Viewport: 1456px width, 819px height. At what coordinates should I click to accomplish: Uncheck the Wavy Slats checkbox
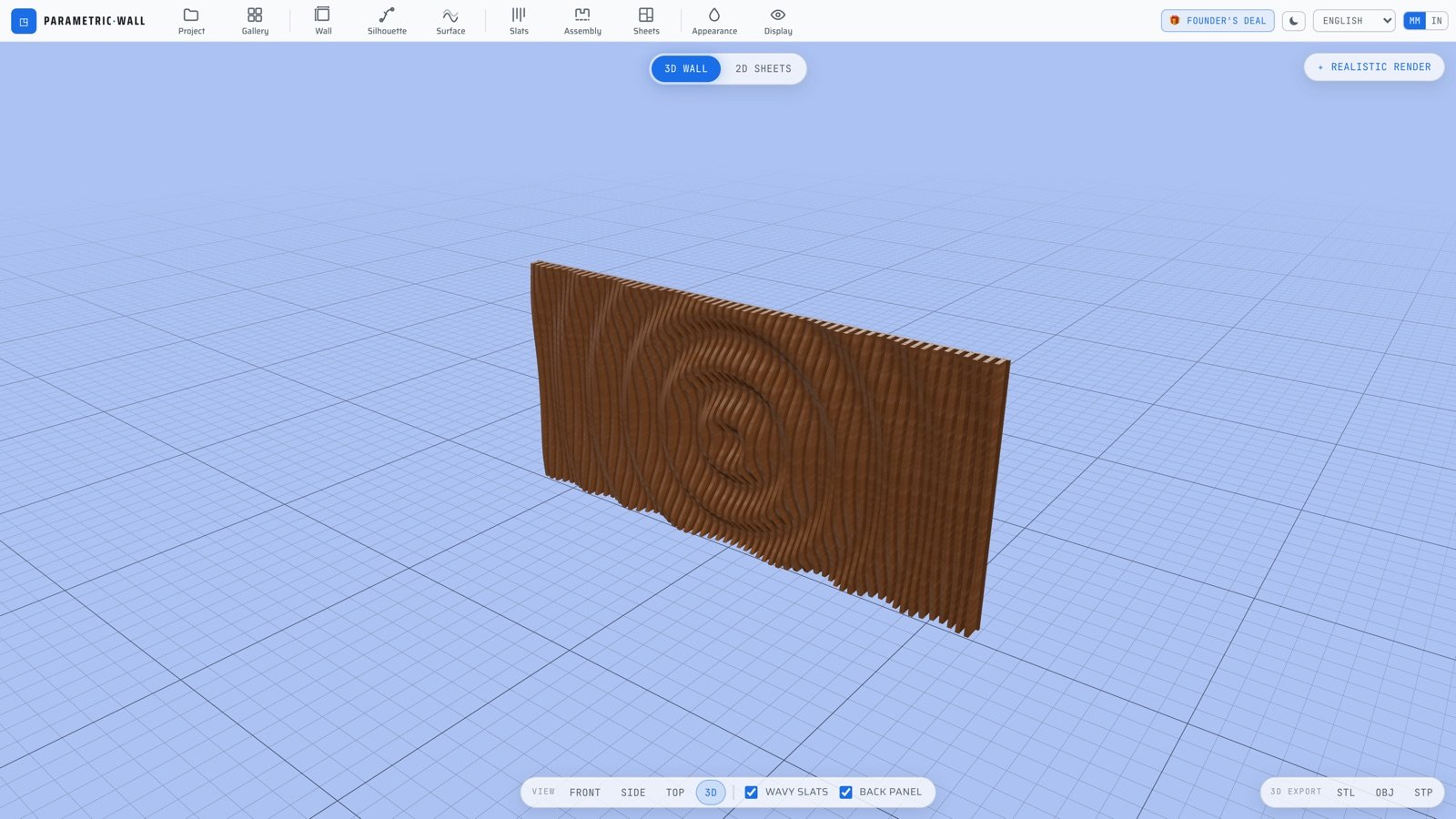[x=751, y=793]
